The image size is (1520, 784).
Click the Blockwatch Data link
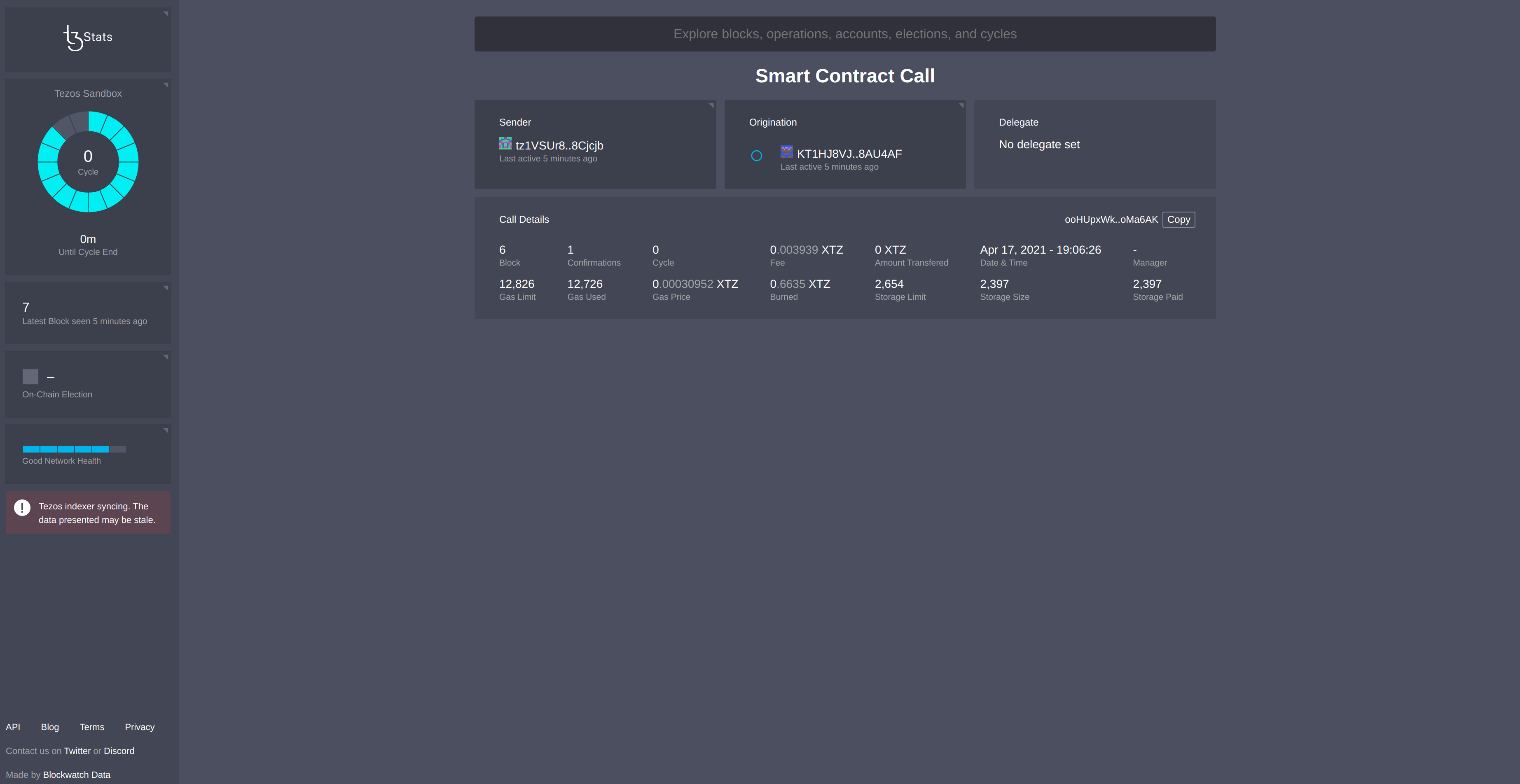77,775
